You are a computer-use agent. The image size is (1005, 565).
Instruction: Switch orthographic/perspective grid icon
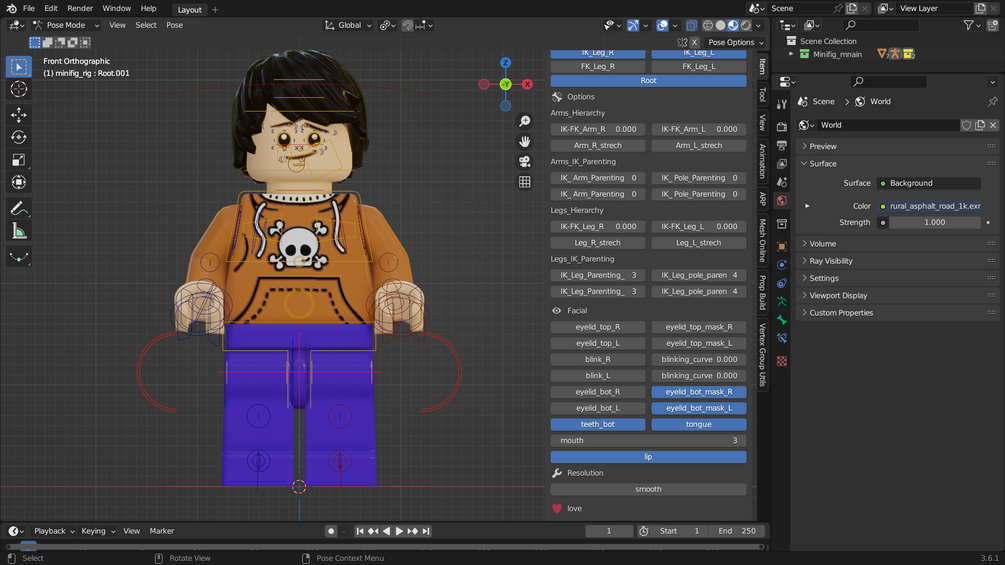coord(525,182)
